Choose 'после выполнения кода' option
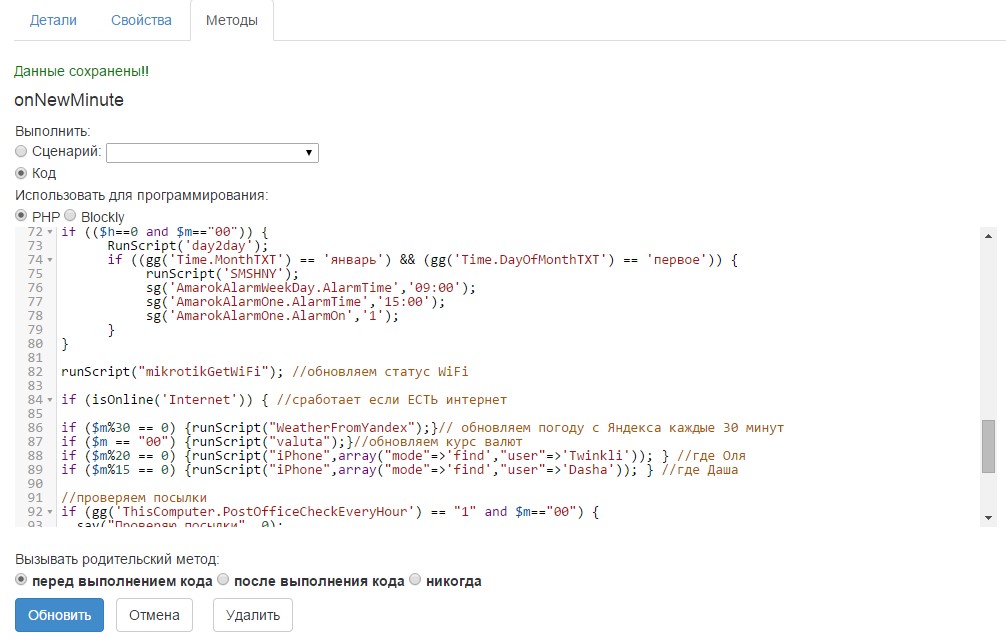 pos(224,579)
